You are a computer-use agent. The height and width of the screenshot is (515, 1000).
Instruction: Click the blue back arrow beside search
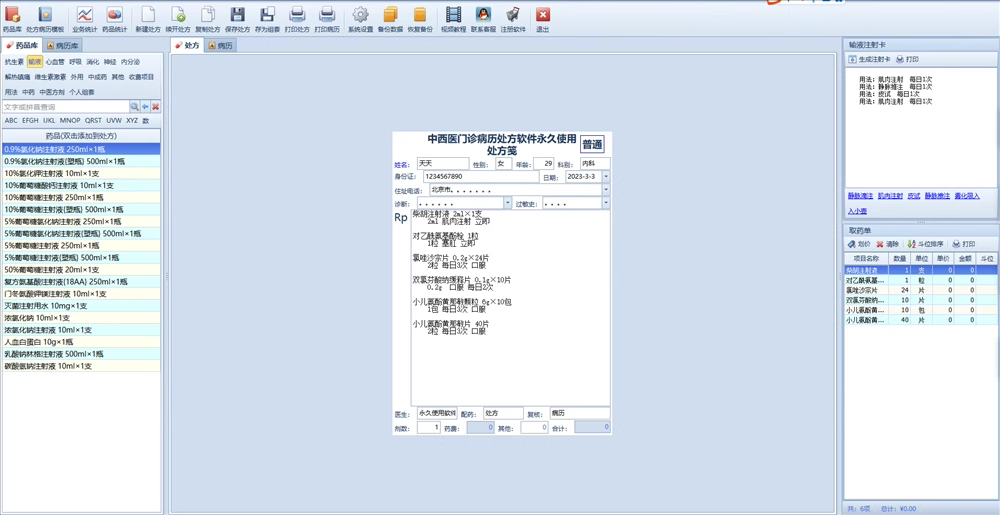145,106
